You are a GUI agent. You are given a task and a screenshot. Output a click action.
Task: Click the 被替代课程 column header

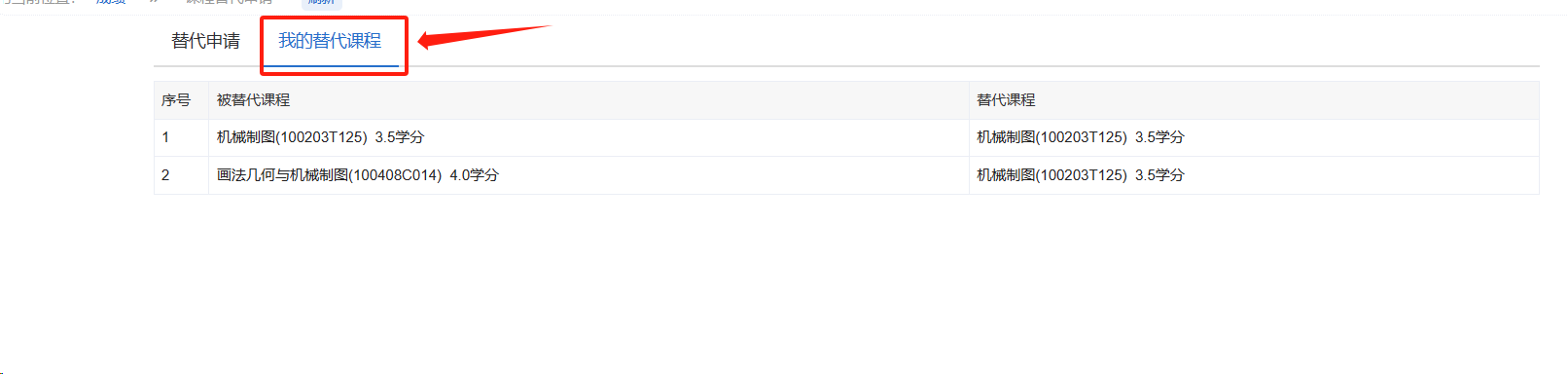pos(253,100)
